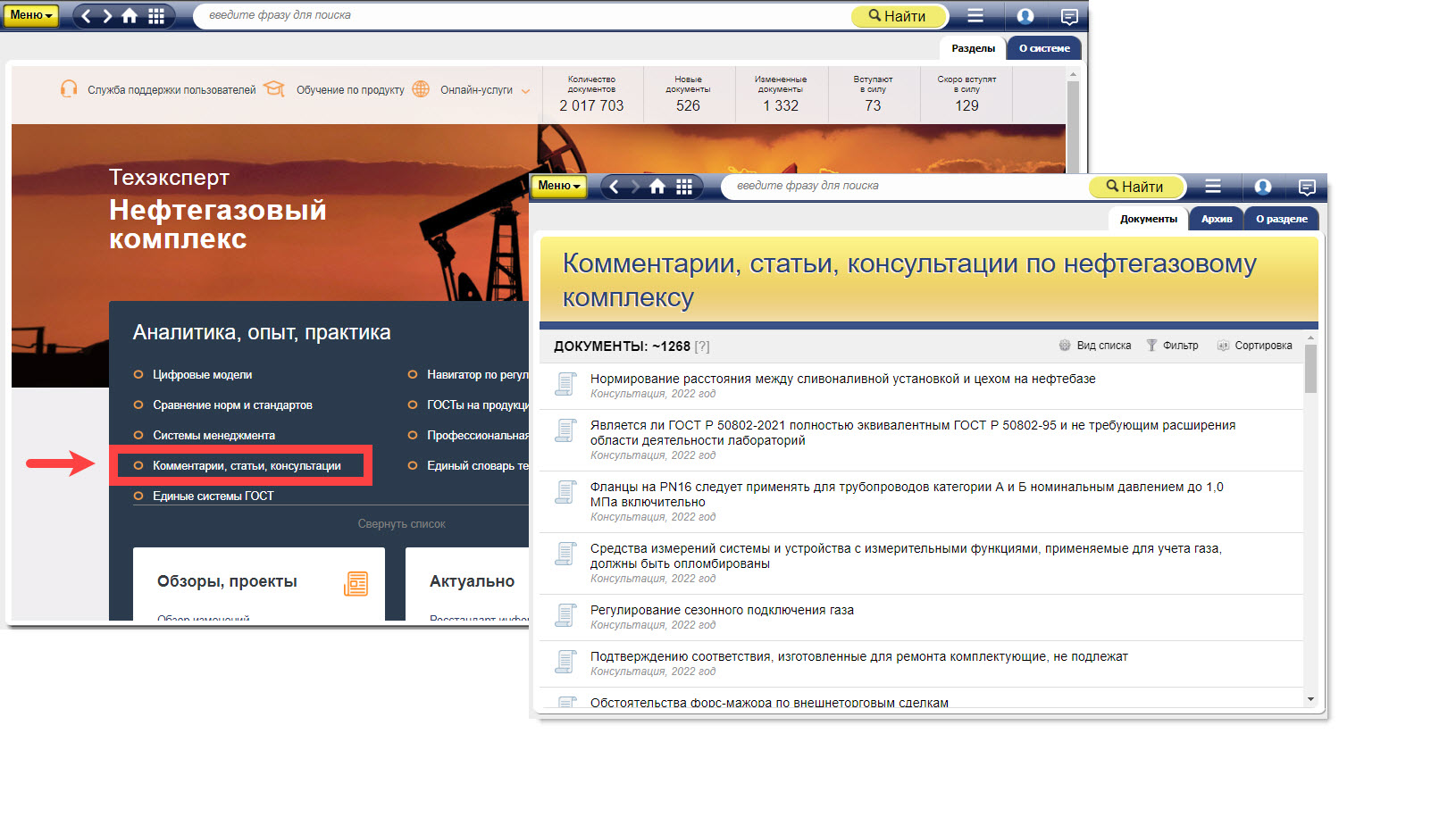Open the yellow Меню dropdown in the back window
This screenshot has height=826, width=1456.
(31, 15)
